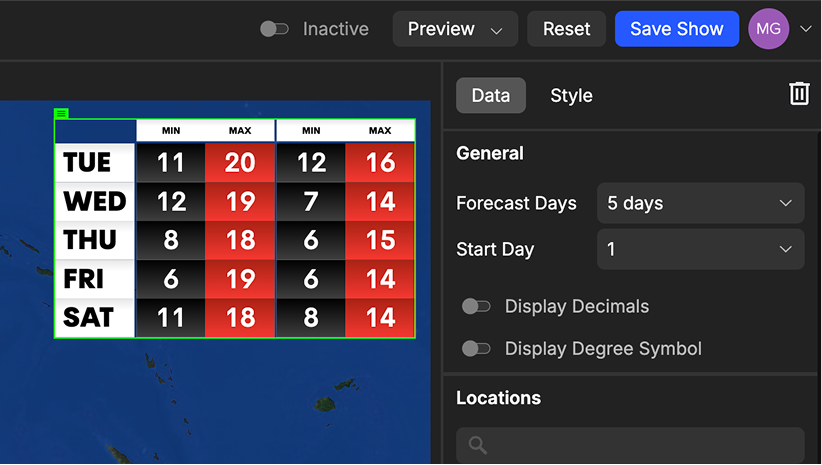Open the Start Day dropdown
822x465 pixels.
[x=700, y=249]
